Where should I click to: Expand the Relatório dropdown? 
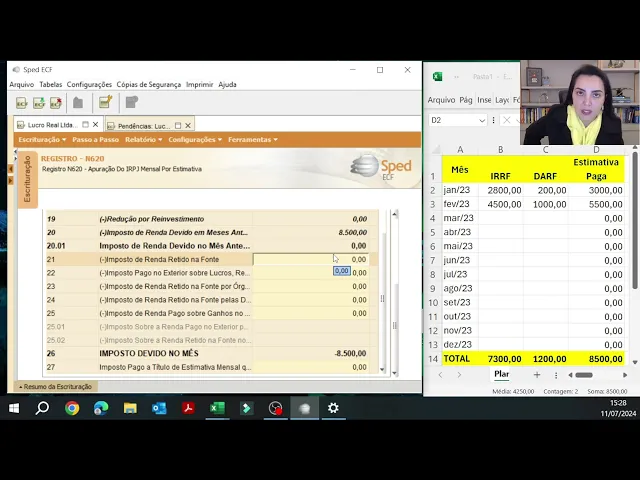pos(143,140)
